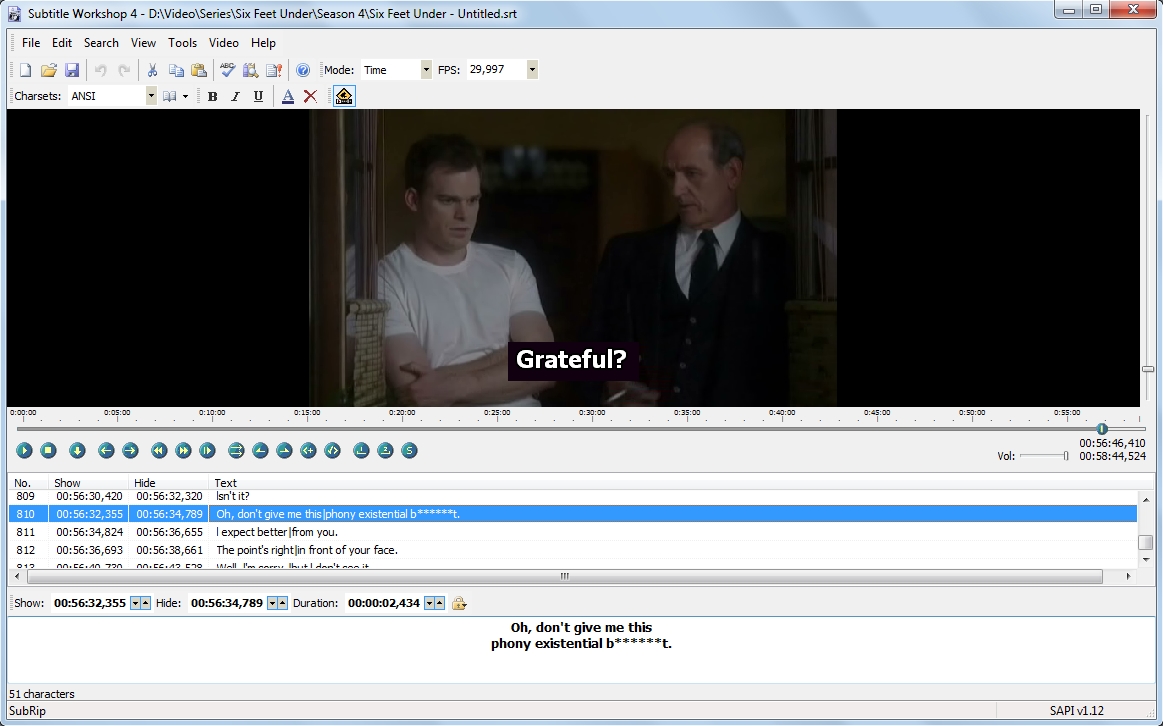
Task: Mark the first sync point (1)
Action: pos(361,450)
